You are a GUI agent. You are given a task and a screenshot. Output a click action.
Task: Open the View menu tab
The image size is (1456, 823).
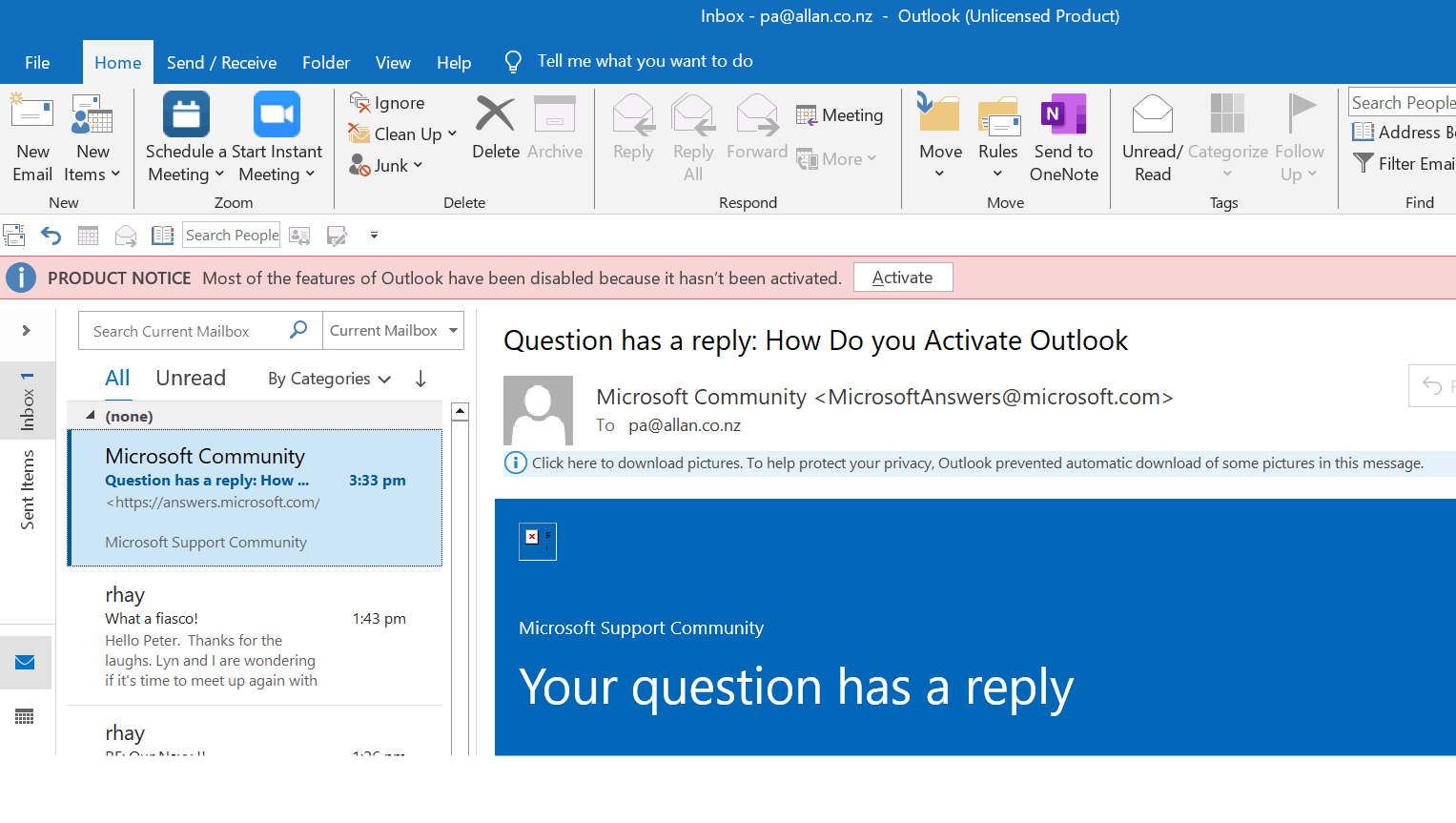point(393,62)
